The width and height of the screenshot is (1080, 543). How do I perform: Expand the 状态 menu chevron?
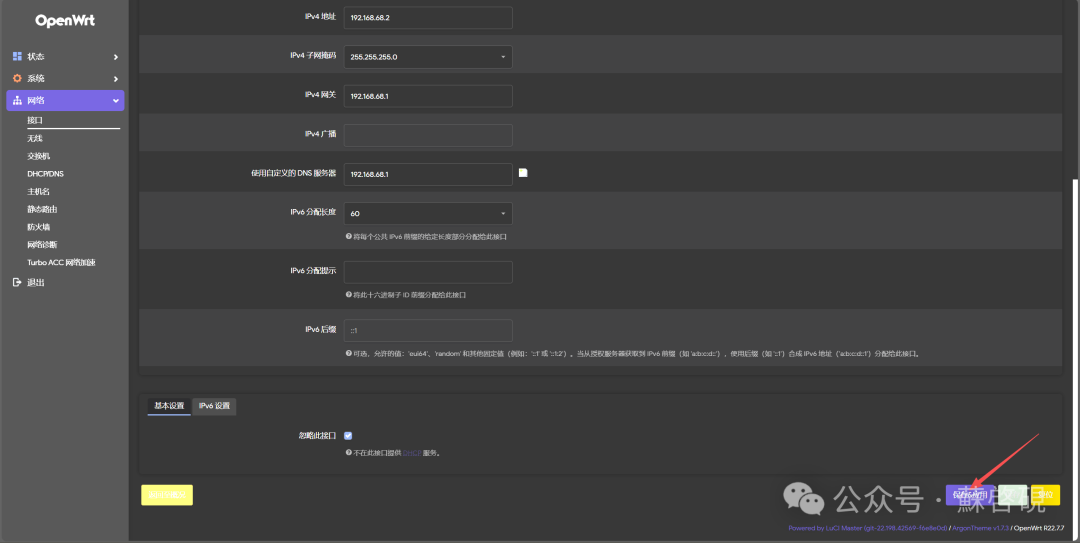click(116, 57)
